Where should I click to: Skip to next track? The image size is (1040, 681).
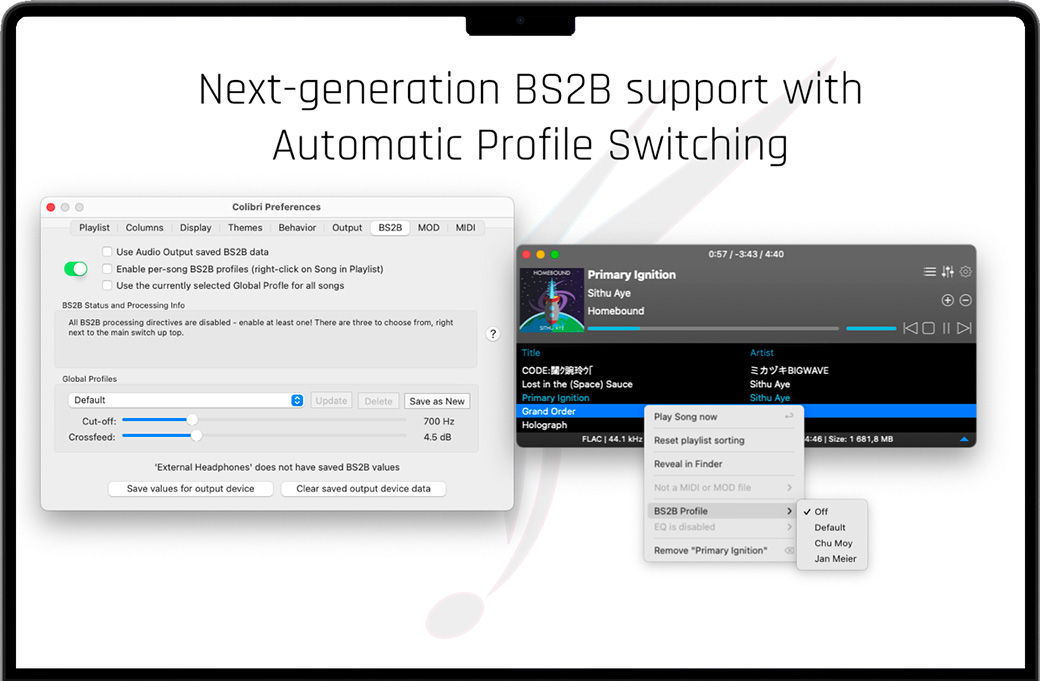964,328
